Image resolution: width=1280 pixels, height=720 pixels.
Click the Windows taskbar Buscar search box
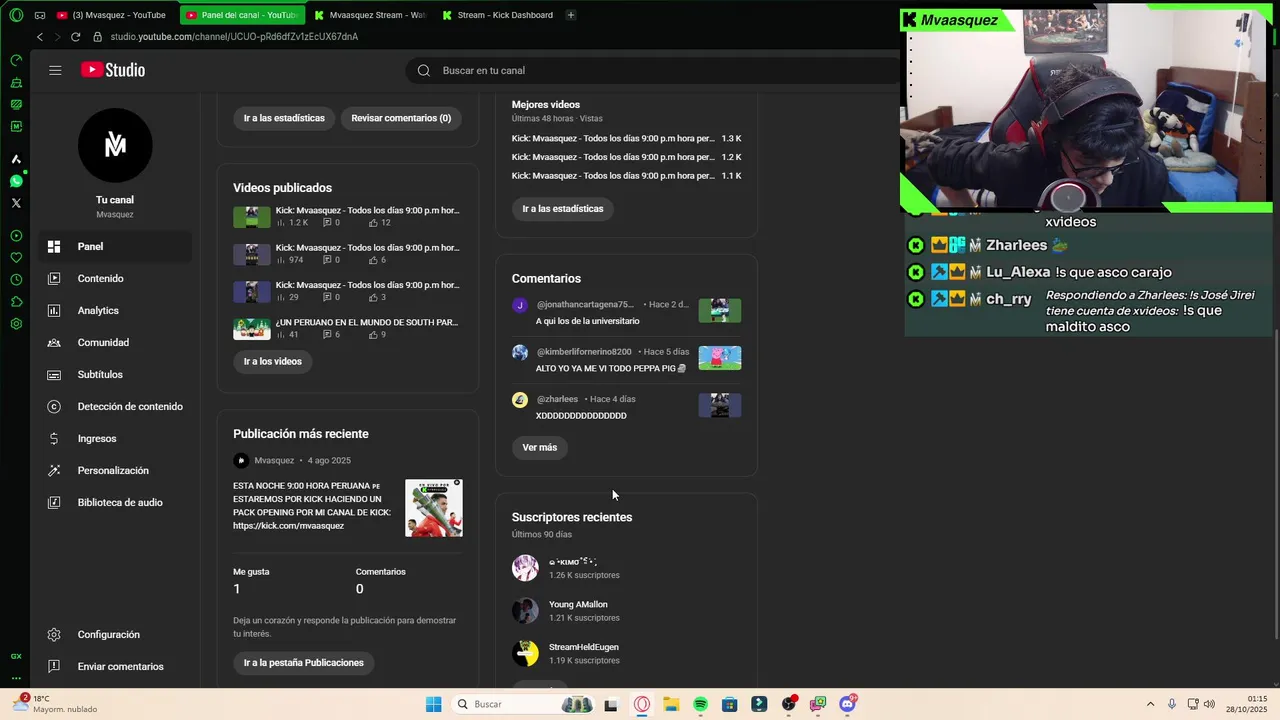point(523,704)
